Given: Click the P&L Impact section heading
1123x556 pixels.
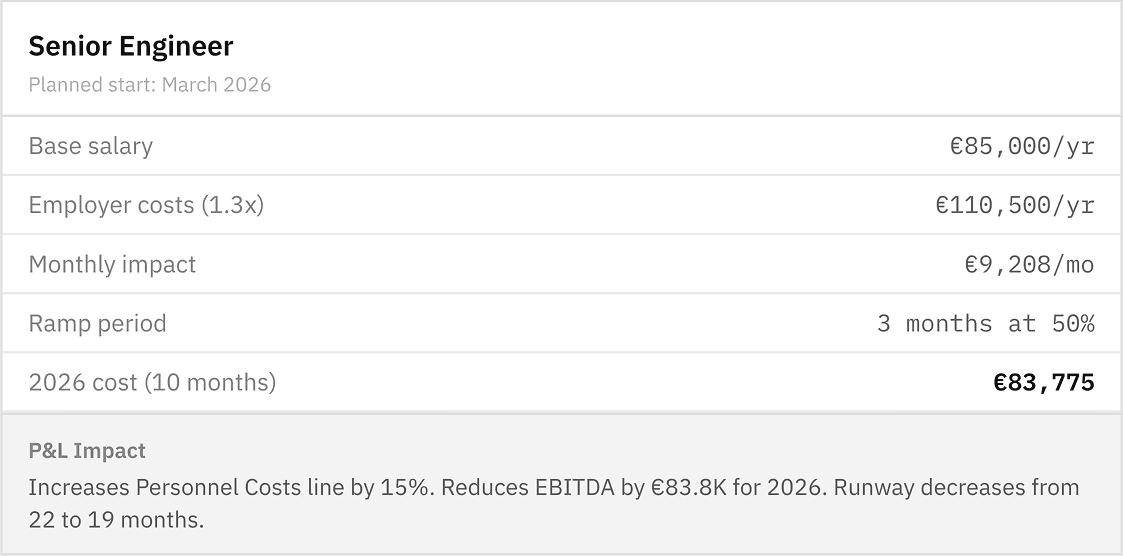Looking at the screenshot, I should coord(87,451).
